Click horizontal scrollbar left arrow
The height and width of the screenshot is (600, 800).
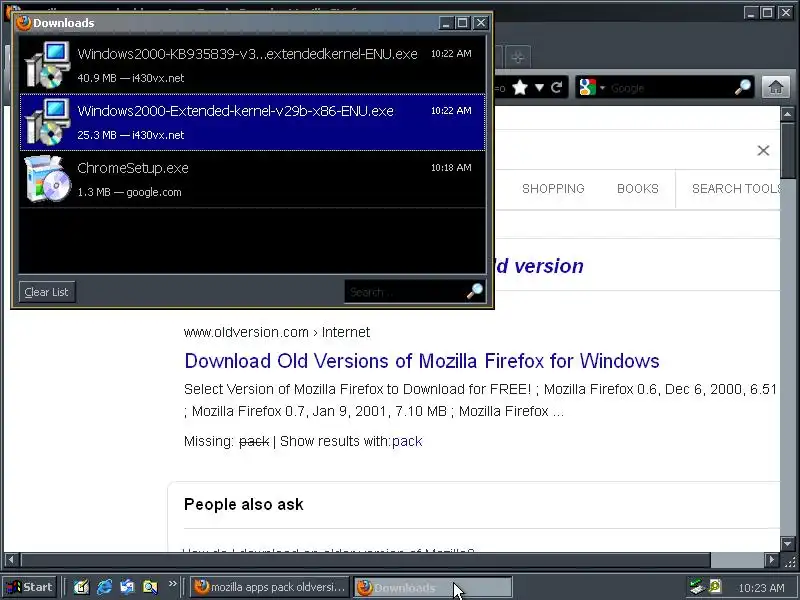(11, 560)
